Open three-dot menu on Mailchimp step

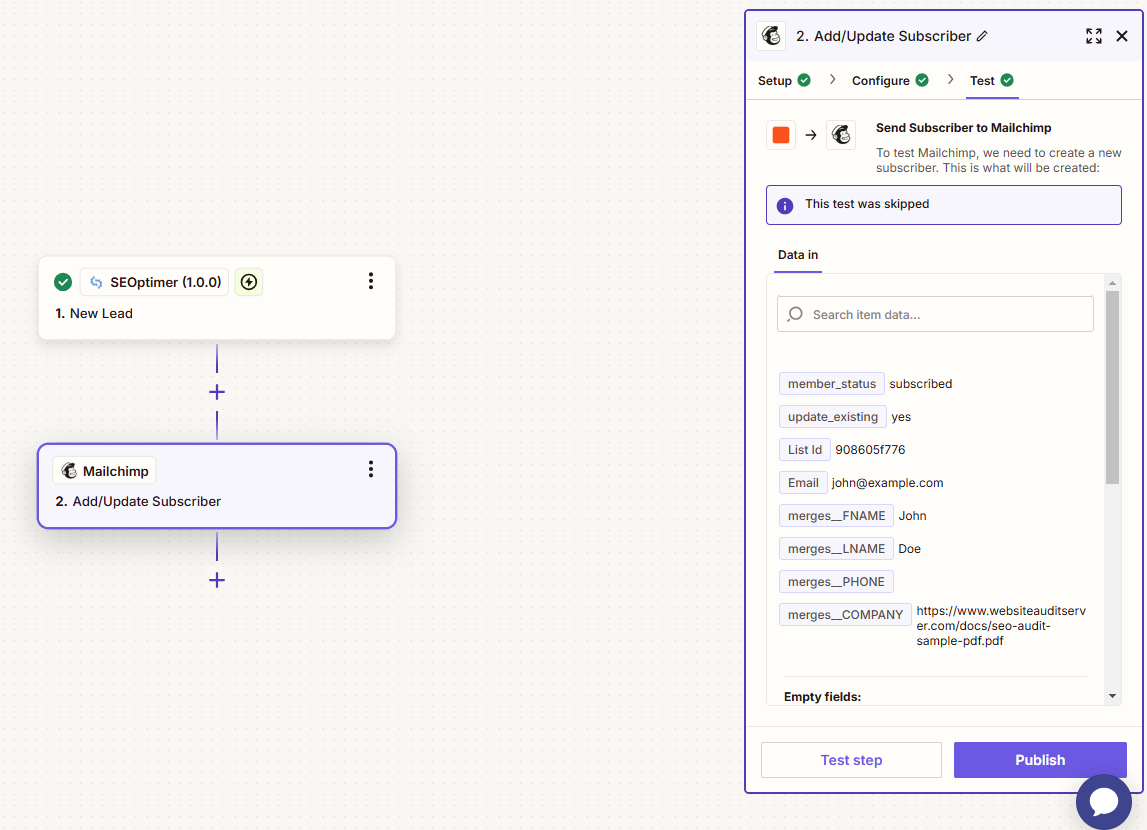point(371,469)
